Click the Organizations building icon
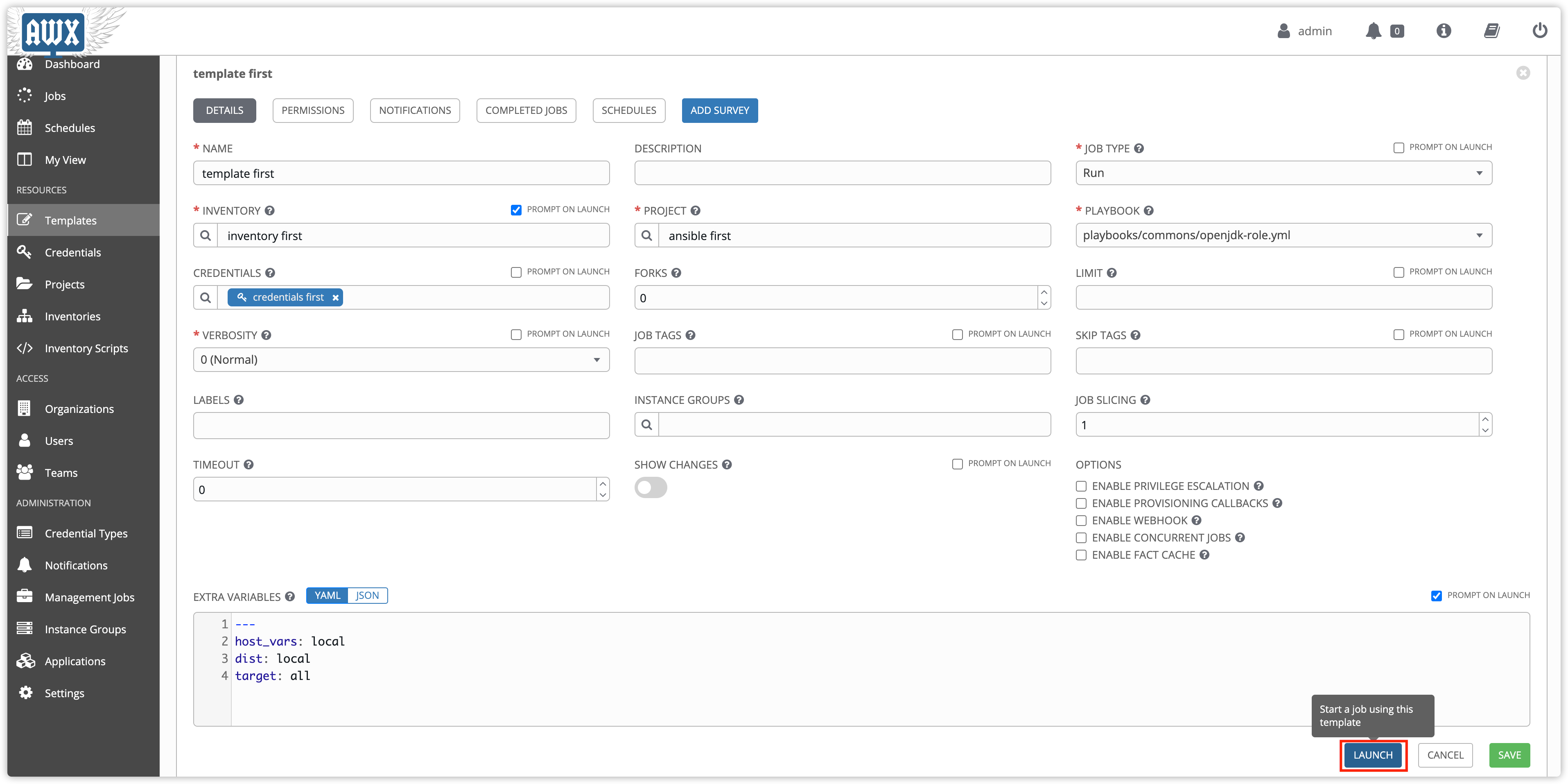 (x=24, y=409)
